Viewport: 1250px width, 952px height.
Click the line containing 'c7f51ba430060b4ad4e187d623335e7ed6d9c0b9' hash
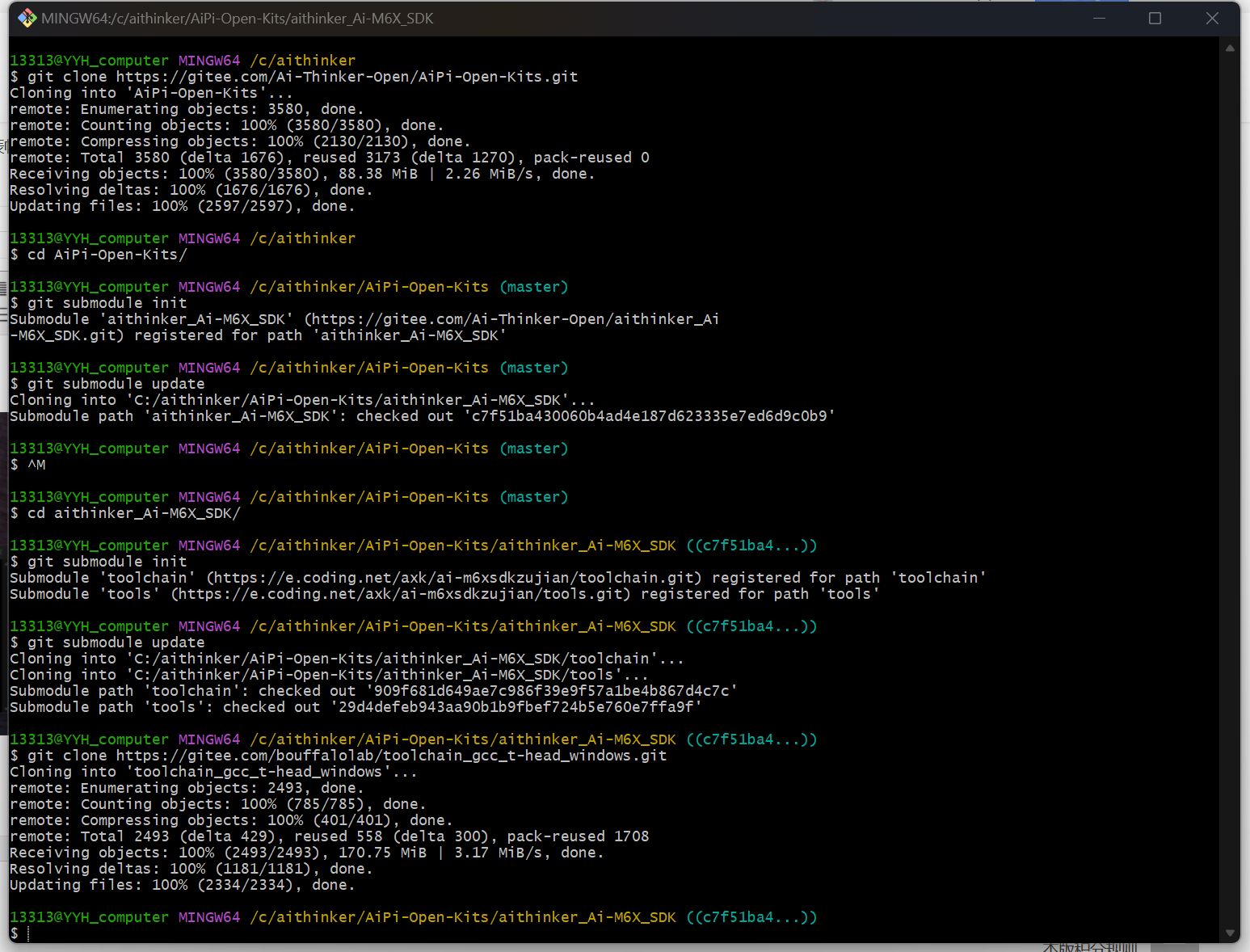[423, 416]
